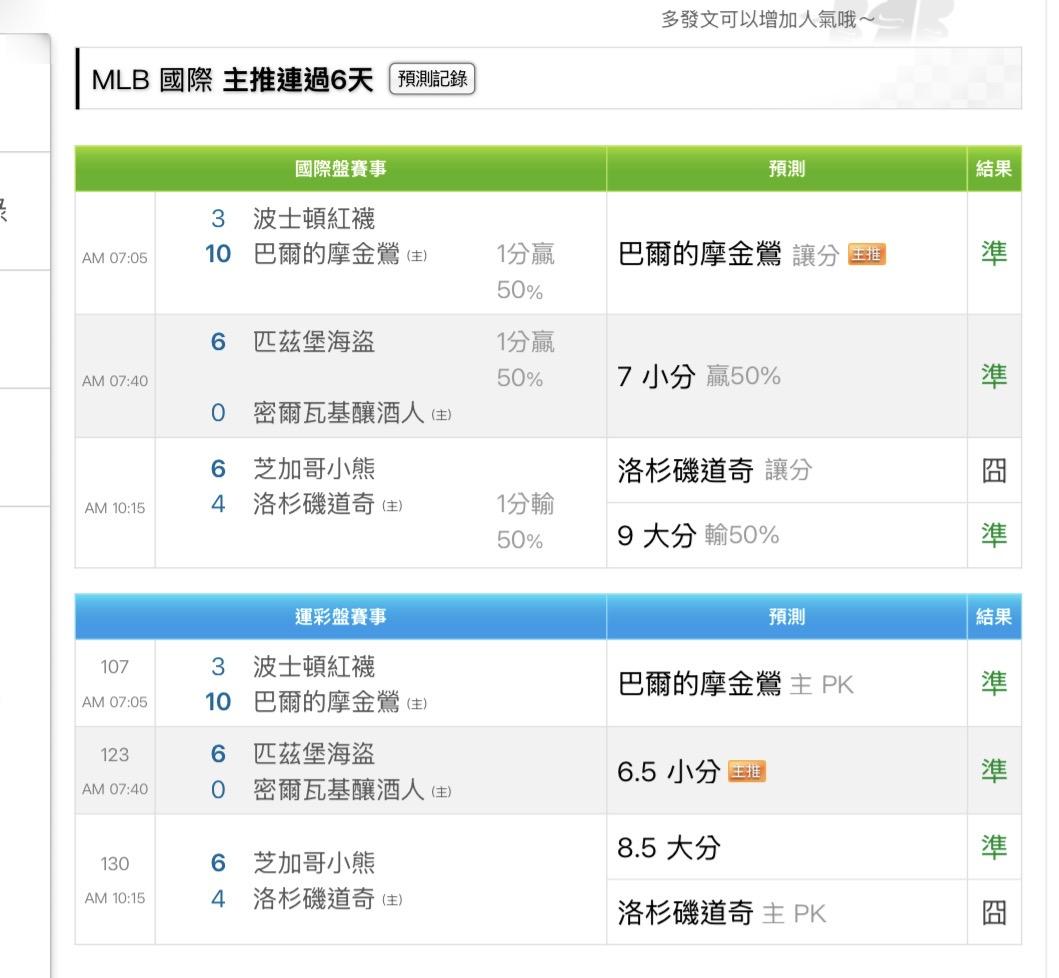Click the prediction 洛杉磯道奇 讓分
Screen dimensions: 1059x978
(715, 470)
